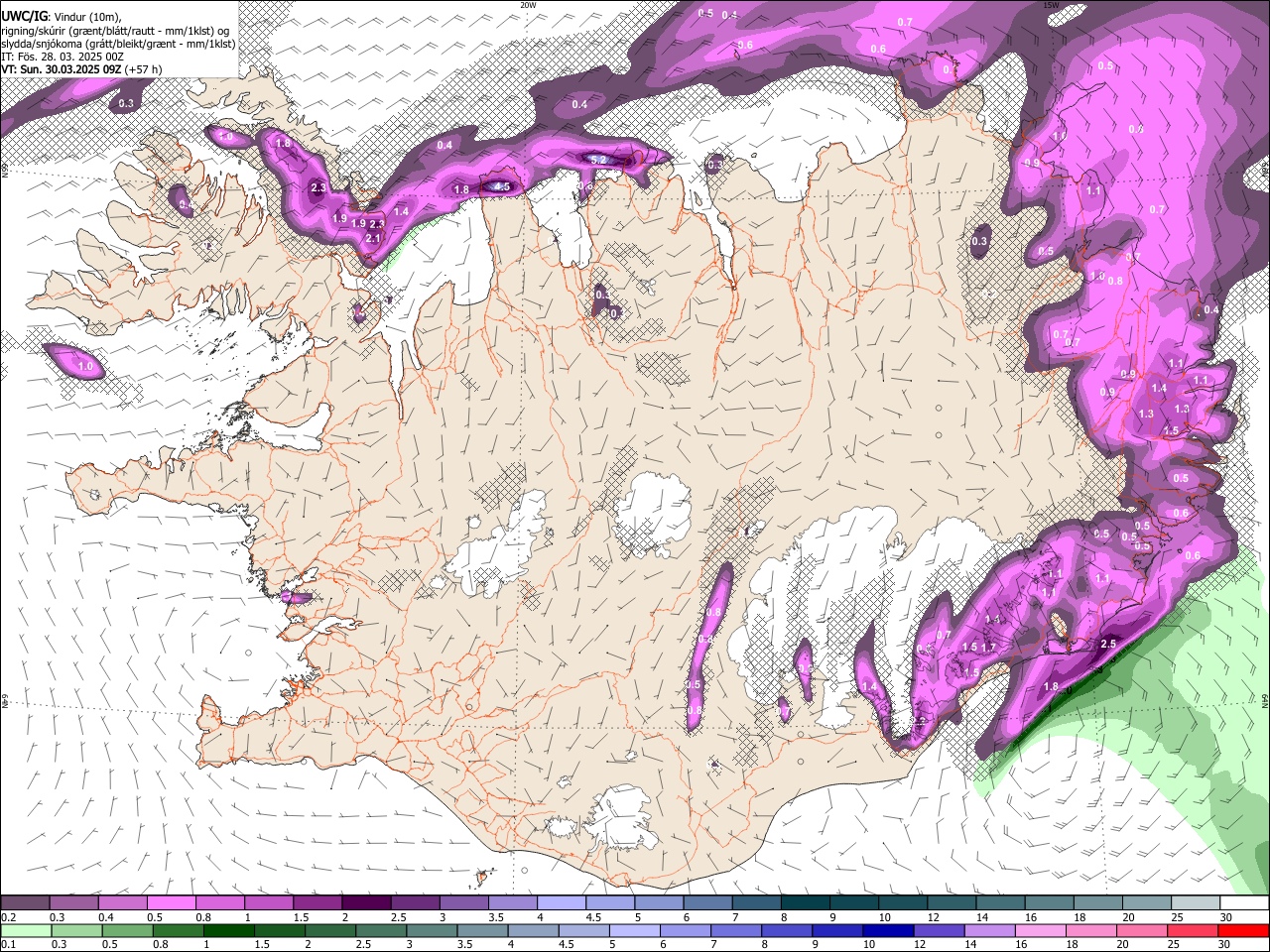Image resolution: width=1270 pixels, height=952 pixels.
Task: Click the 14 label on the rain scale
Action: (970, 944)
